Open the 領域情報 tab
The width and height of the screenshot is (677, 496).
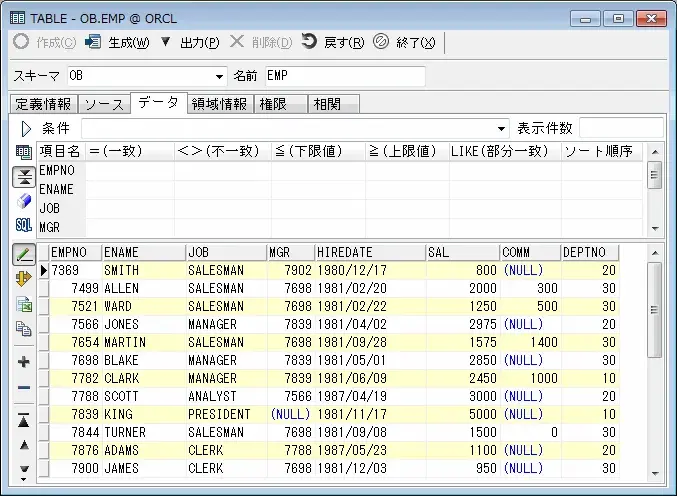(x=220, y=104)
